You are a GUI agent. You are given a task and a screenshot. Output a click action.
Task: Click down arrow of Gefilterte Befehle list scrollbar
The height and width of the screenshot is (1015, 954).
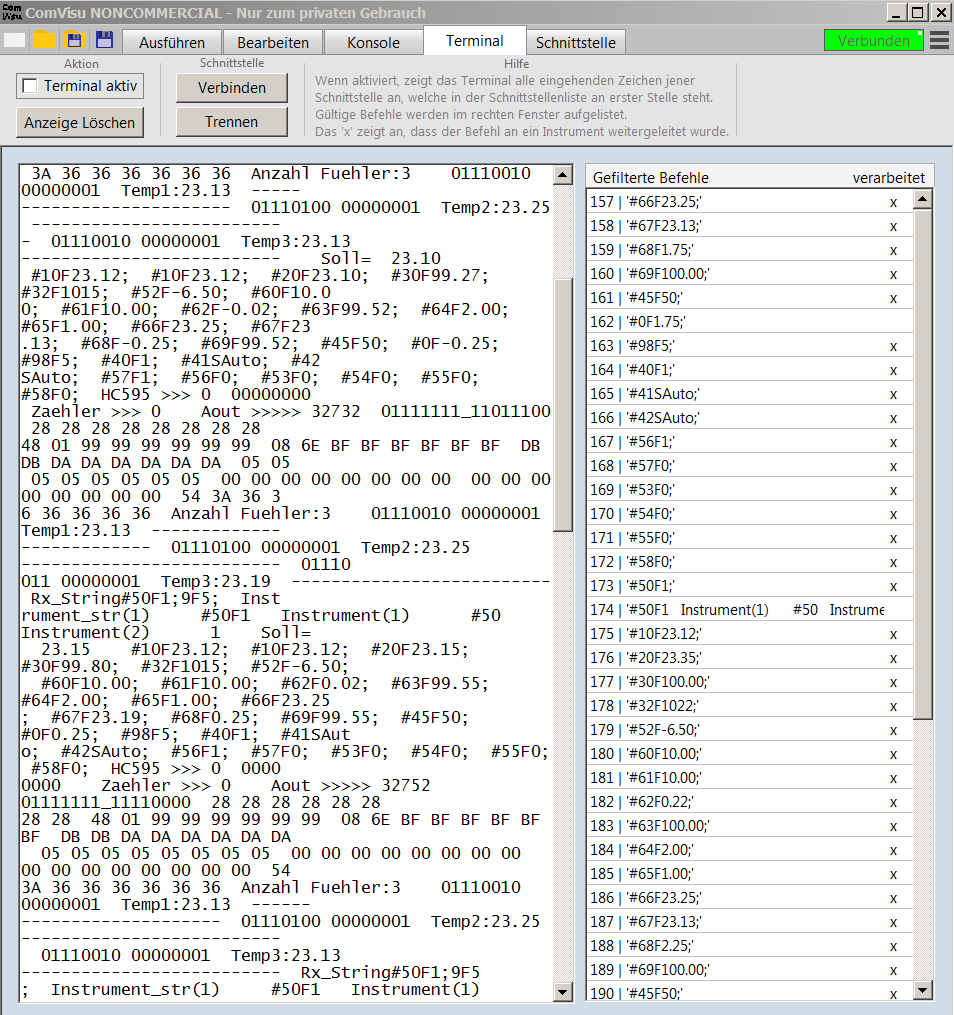(x=922, y=989)
